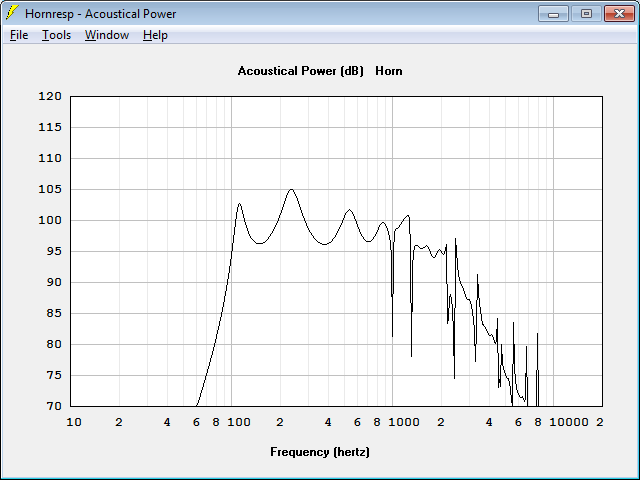The width and height of the screenshot is (640, 480).
Task: Click the 90 dB y-axis label
Action: pyautogui.click(x=54, y=282)
